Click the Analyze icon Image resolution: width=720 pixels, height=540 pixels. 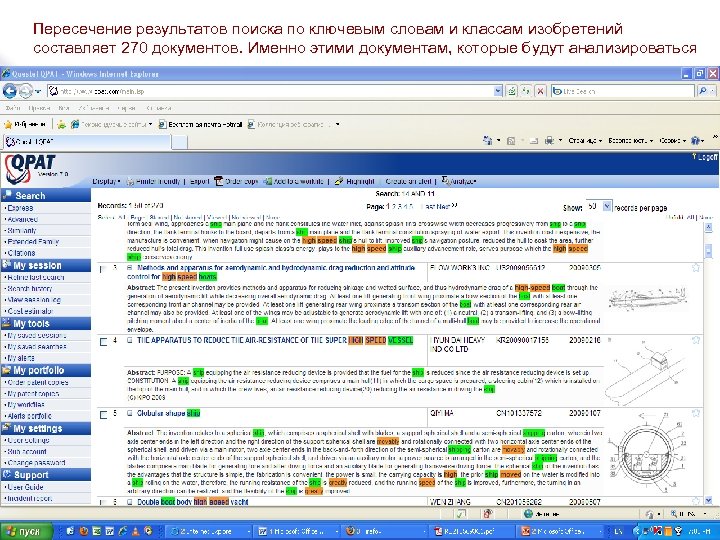(445, 180)
